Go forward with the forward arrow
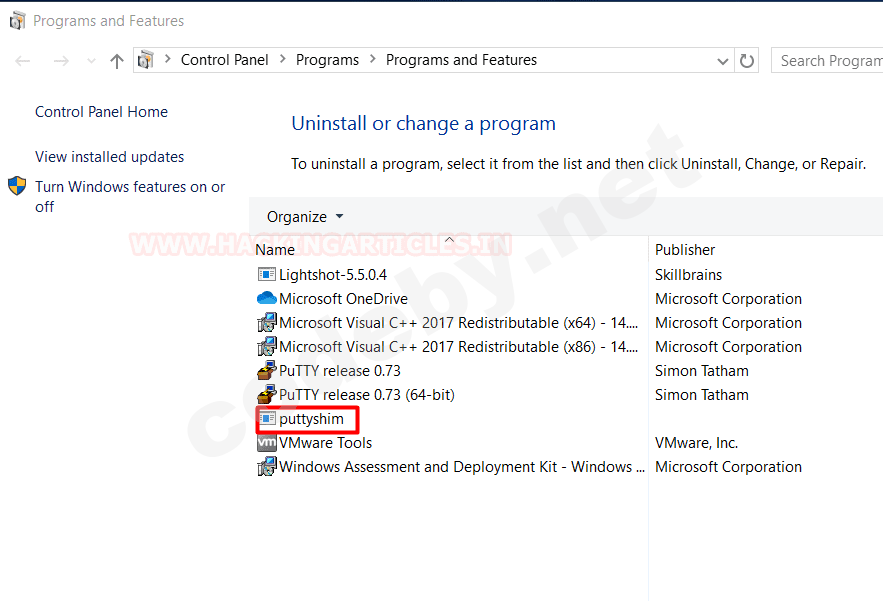 [x=61, y=60]
